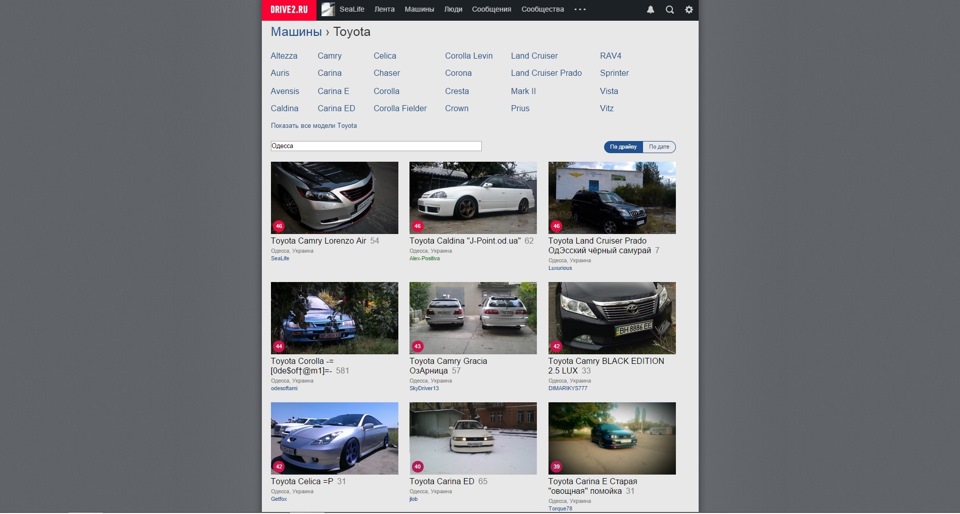
Task: Open the RAV4 model link
Action: [610, 56]
